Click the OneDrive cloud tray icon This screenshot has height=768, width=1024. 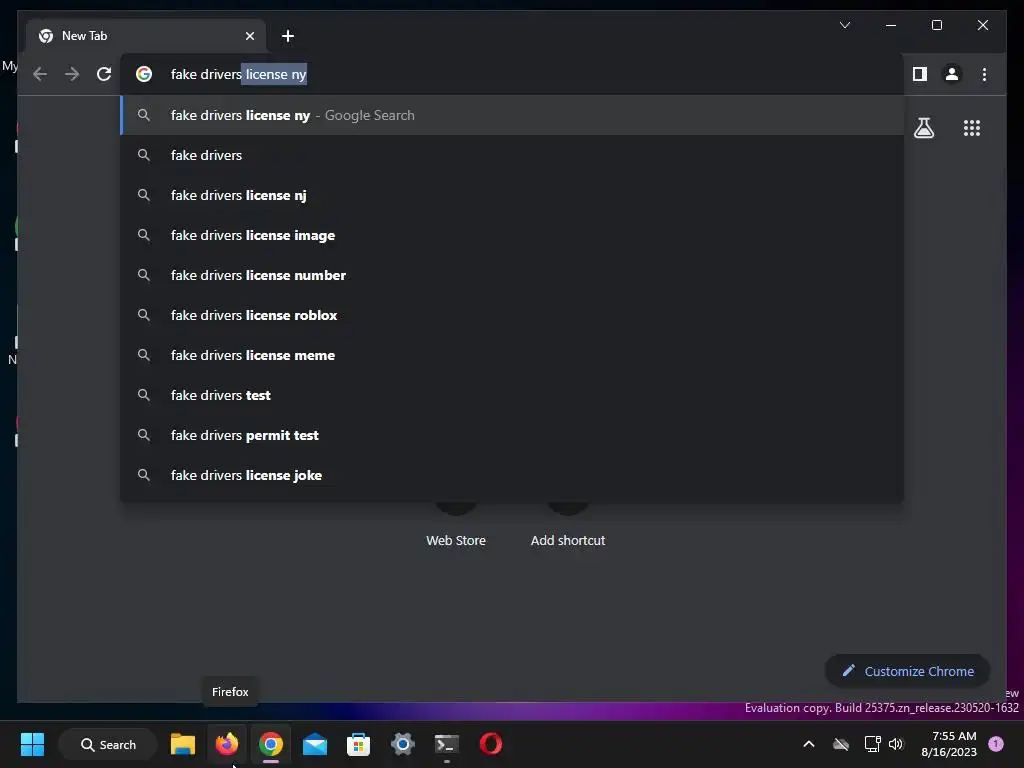pos(841,744)
